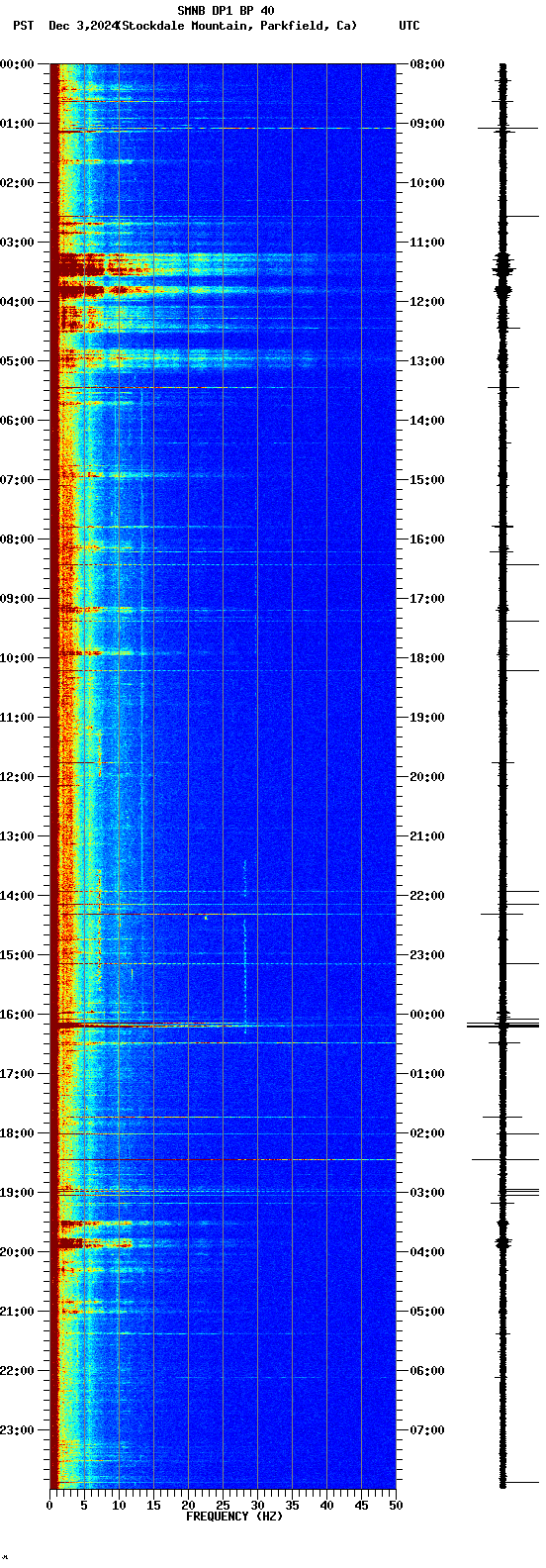This screenshot has width=546, height=1568.
Task: Click the '06:00' PST time label
Action: 17,421
